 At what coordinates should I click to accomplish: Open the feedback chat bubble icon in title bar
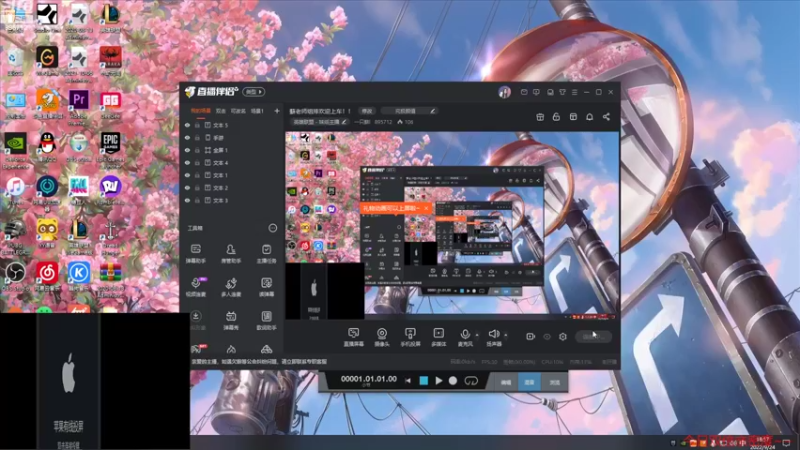tap(536, 92)
